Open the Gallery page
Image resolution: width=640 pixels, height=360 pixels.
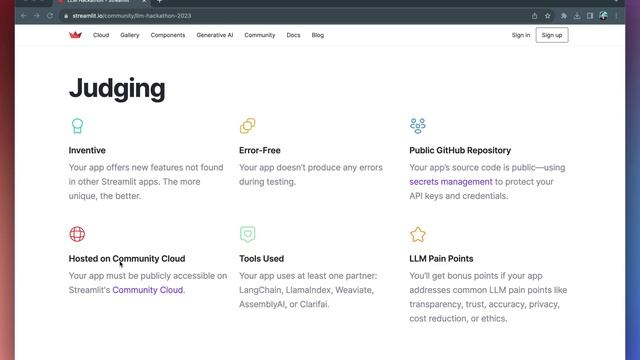pyautogui.click(x=130, y=35)
